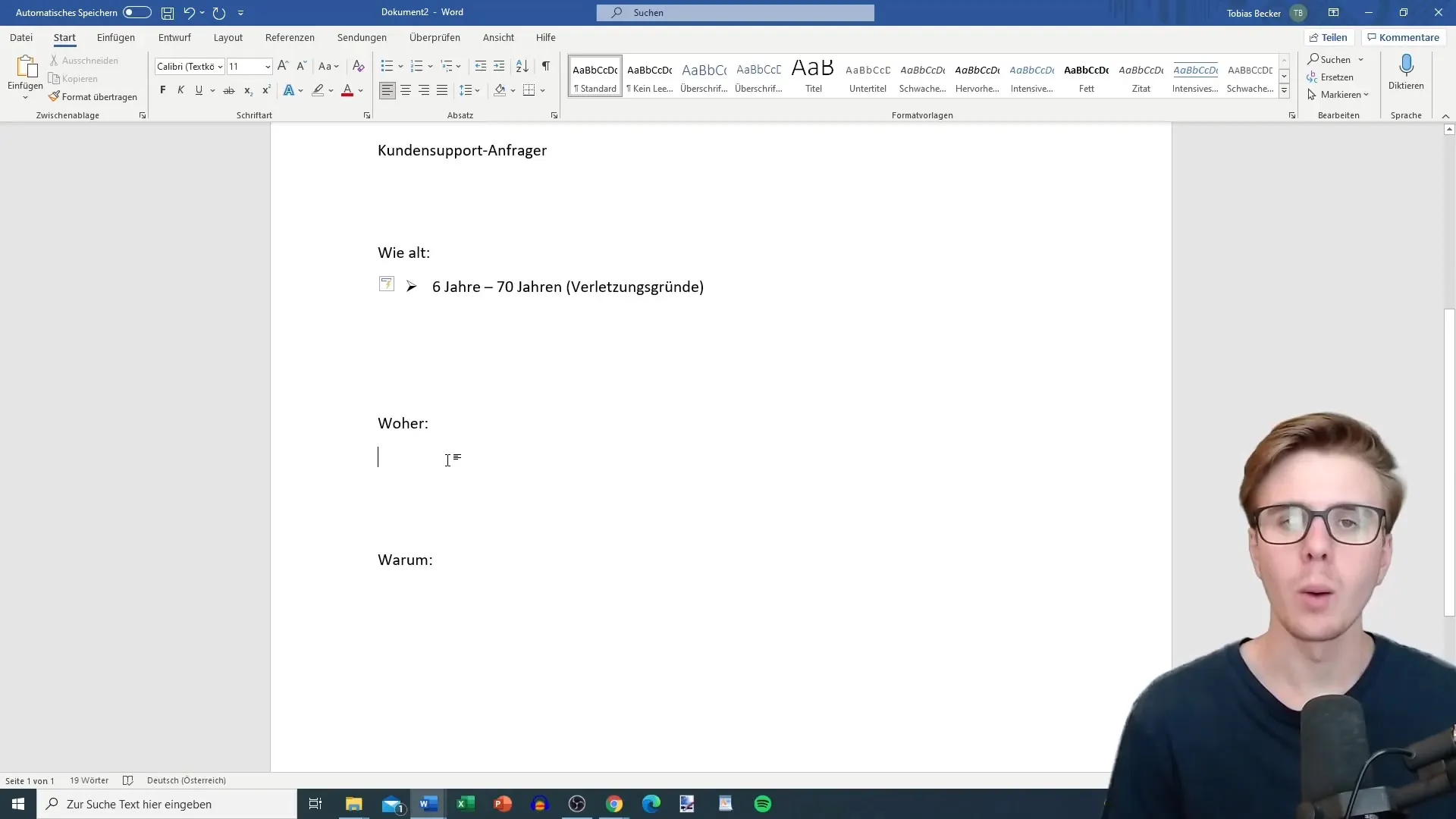Image resolution: width=1456 pixels, height=819 pixels.
Task: Decrease paragraph indent
Action: point(481,66)
